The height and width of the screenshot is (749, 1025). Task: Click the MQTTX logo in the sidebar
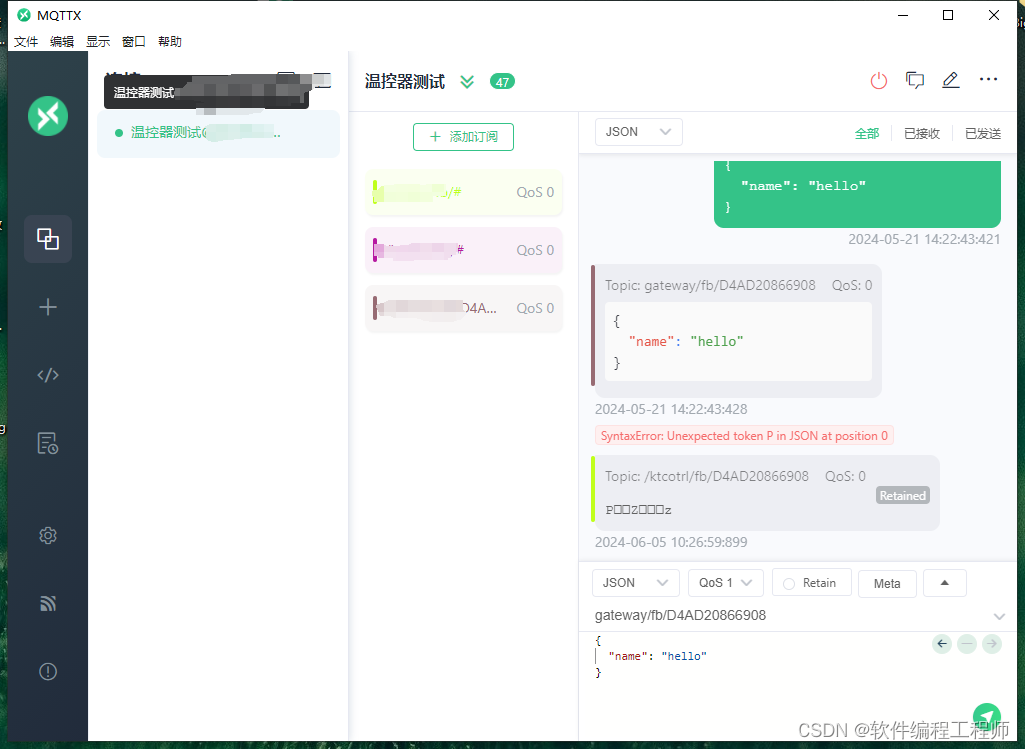click(x=48, y=116)
